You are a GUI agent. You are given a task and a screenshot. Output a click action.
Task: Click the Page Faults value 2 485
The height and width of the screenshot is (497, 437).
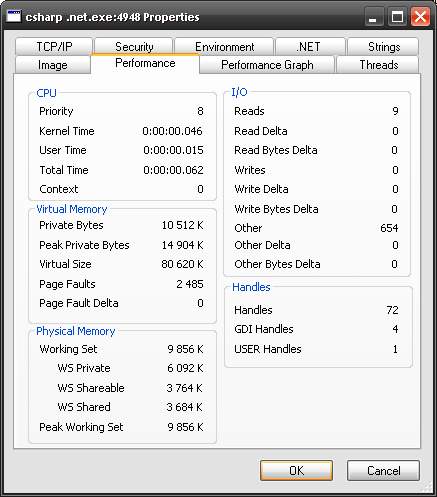point(190,284)
